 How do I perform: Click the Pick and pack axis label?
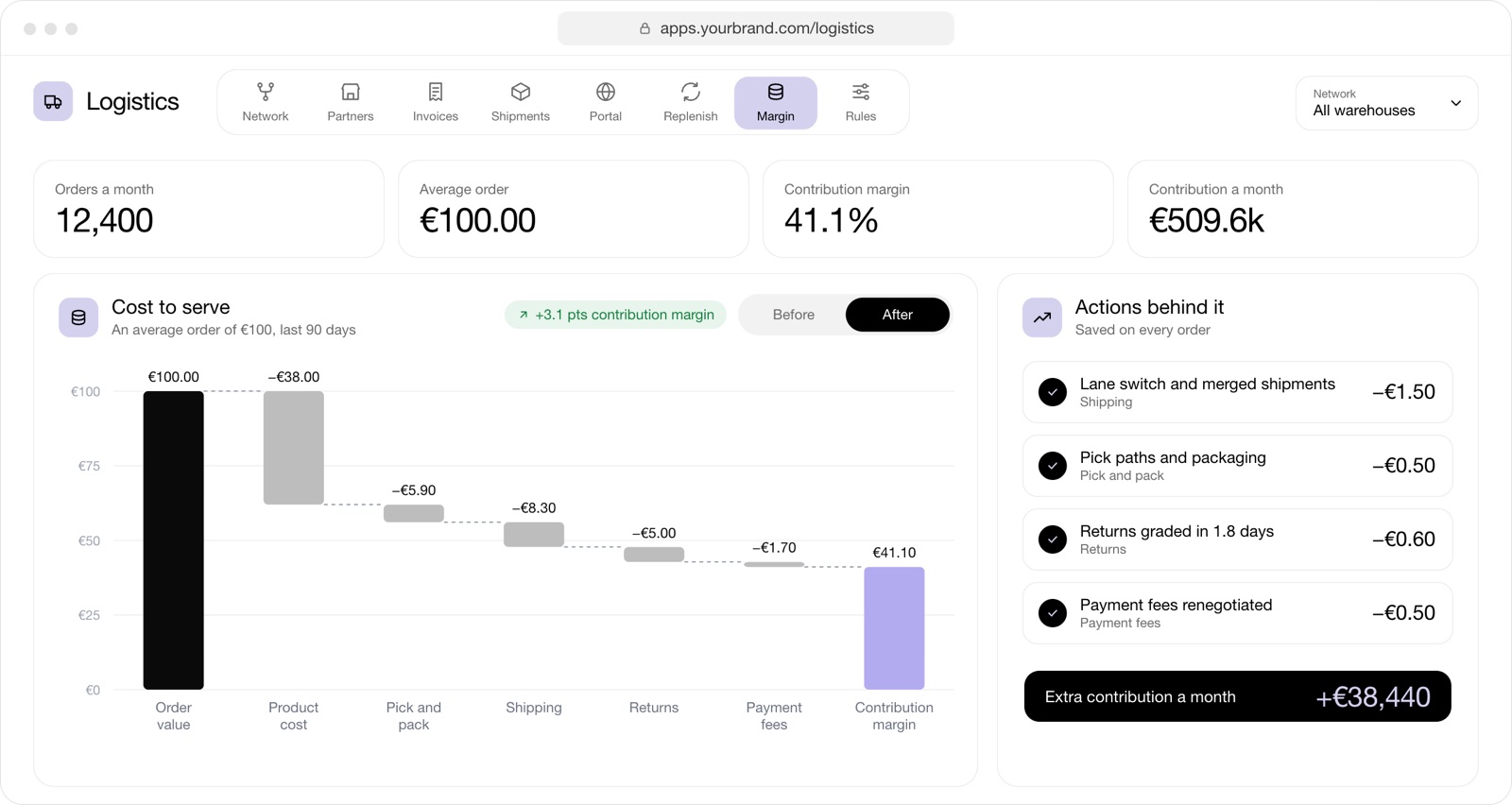414,716
